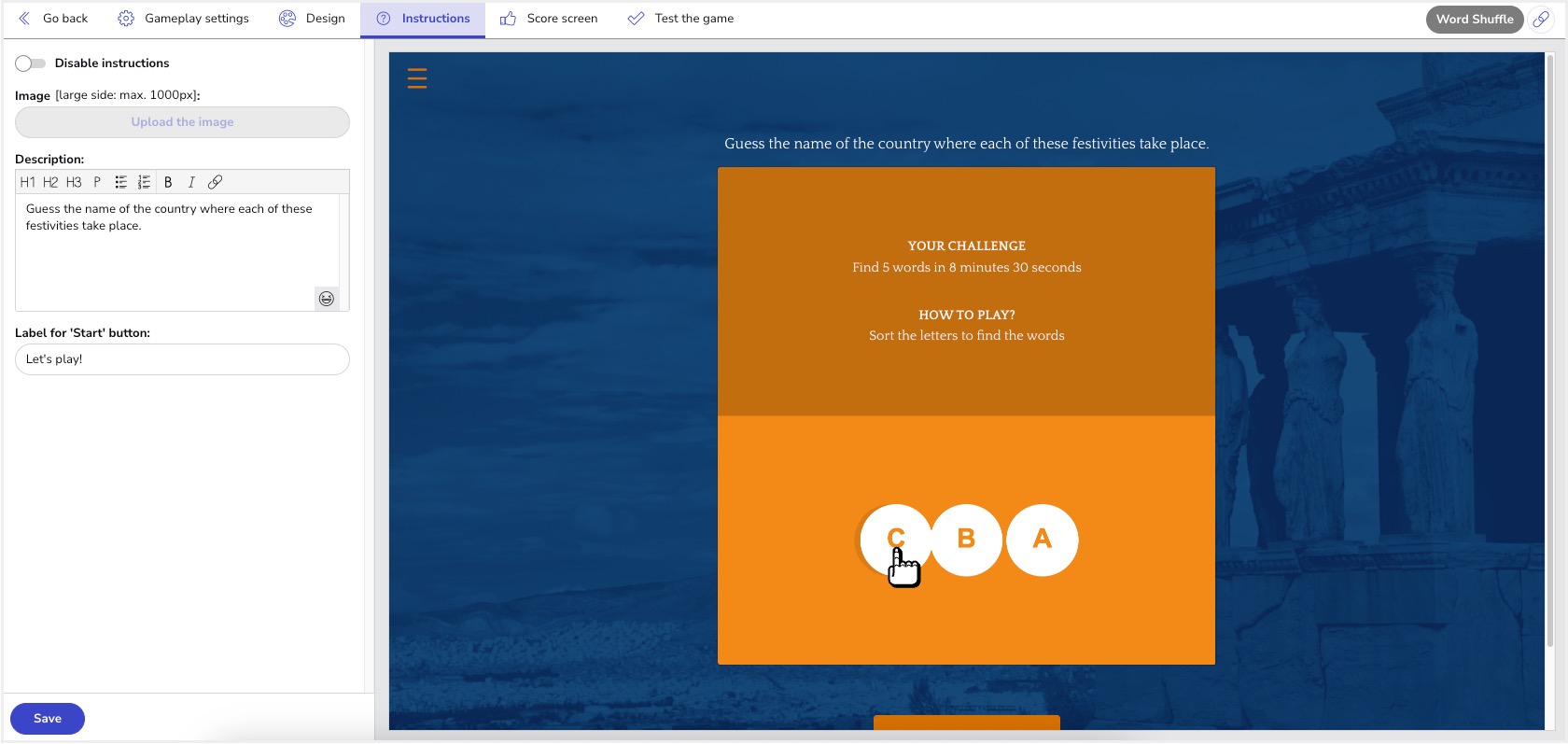The height and width of the screenshot is (744, 1568).
Task: Toggle the Disable instructions switch
Action: pos(30,63)
